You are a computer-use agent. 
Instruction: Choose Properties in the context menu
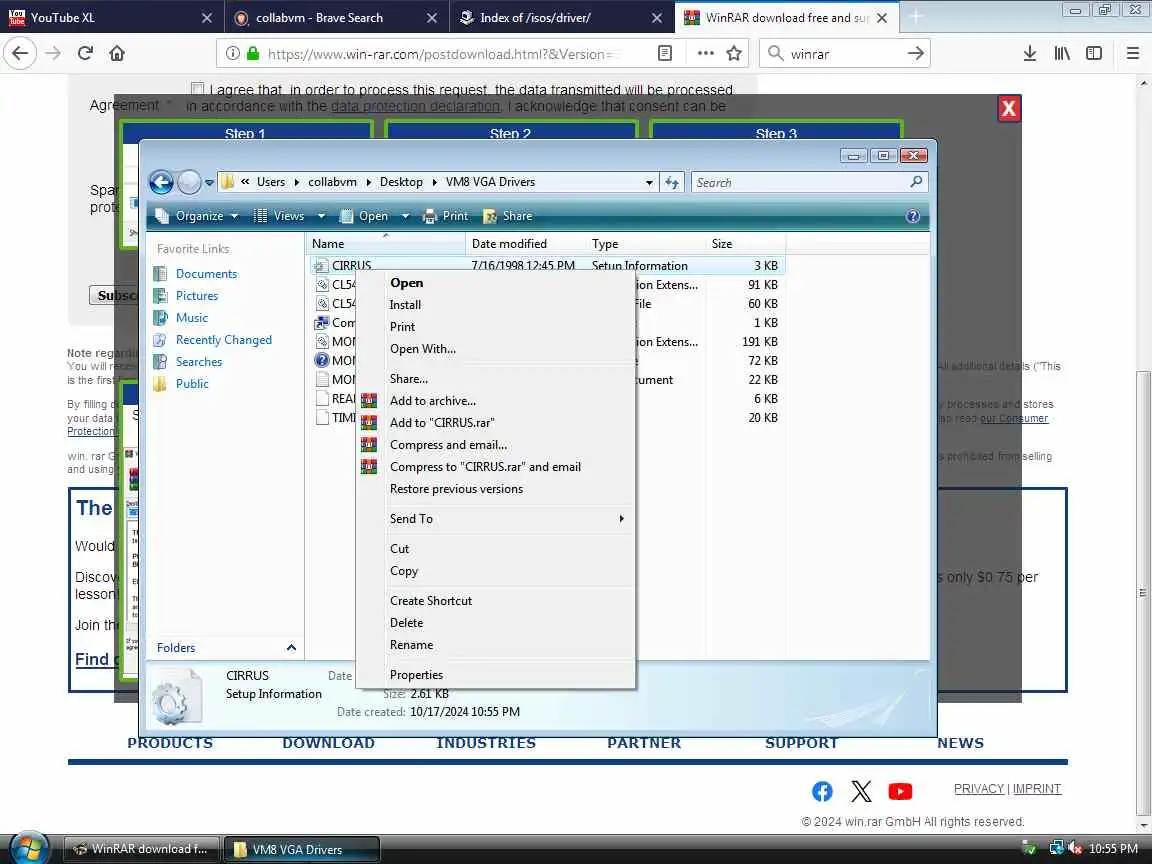[x=496, y=675]
